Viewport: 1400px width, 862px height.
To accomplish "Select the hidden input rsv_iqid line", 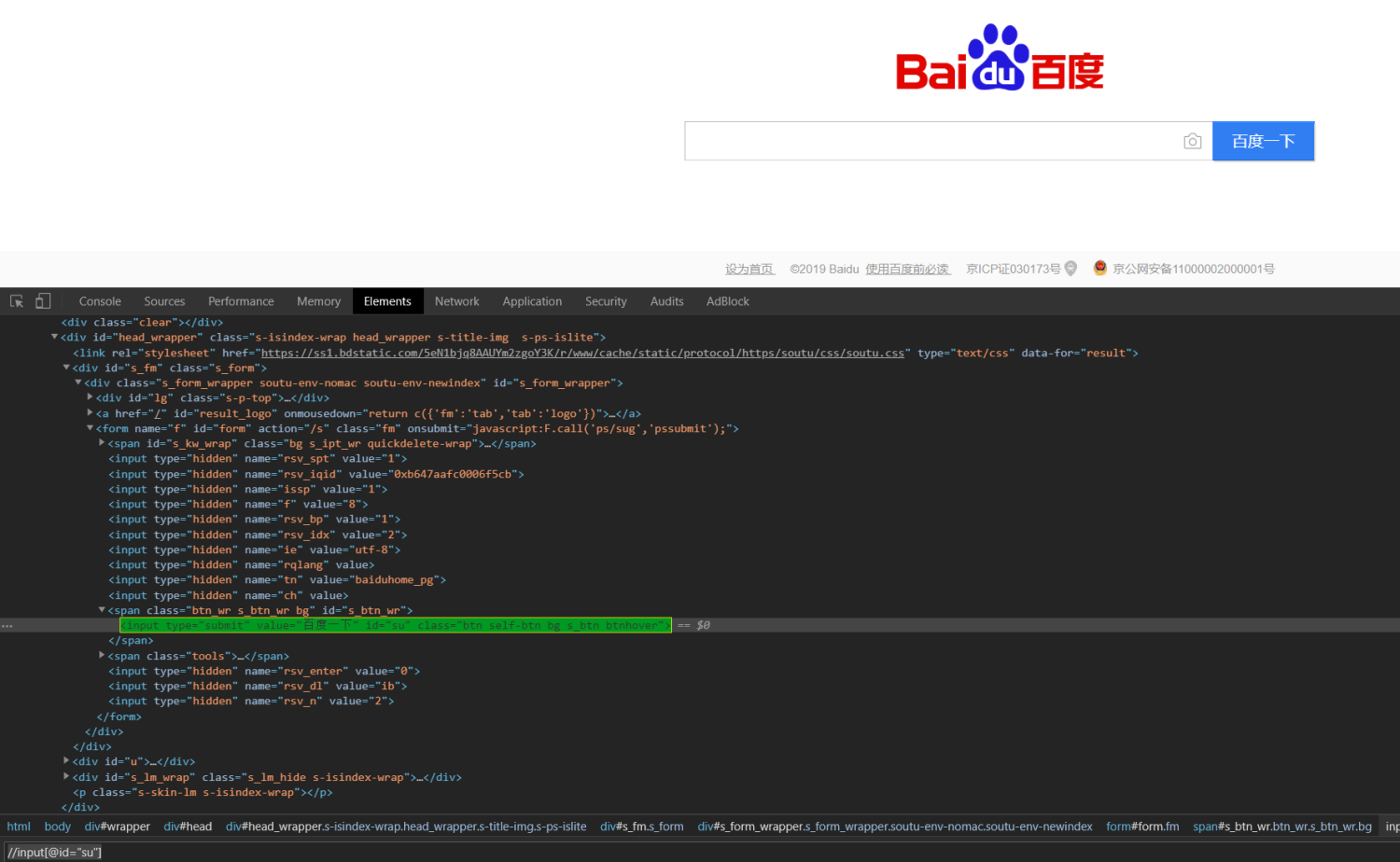I will pos(316,474).
